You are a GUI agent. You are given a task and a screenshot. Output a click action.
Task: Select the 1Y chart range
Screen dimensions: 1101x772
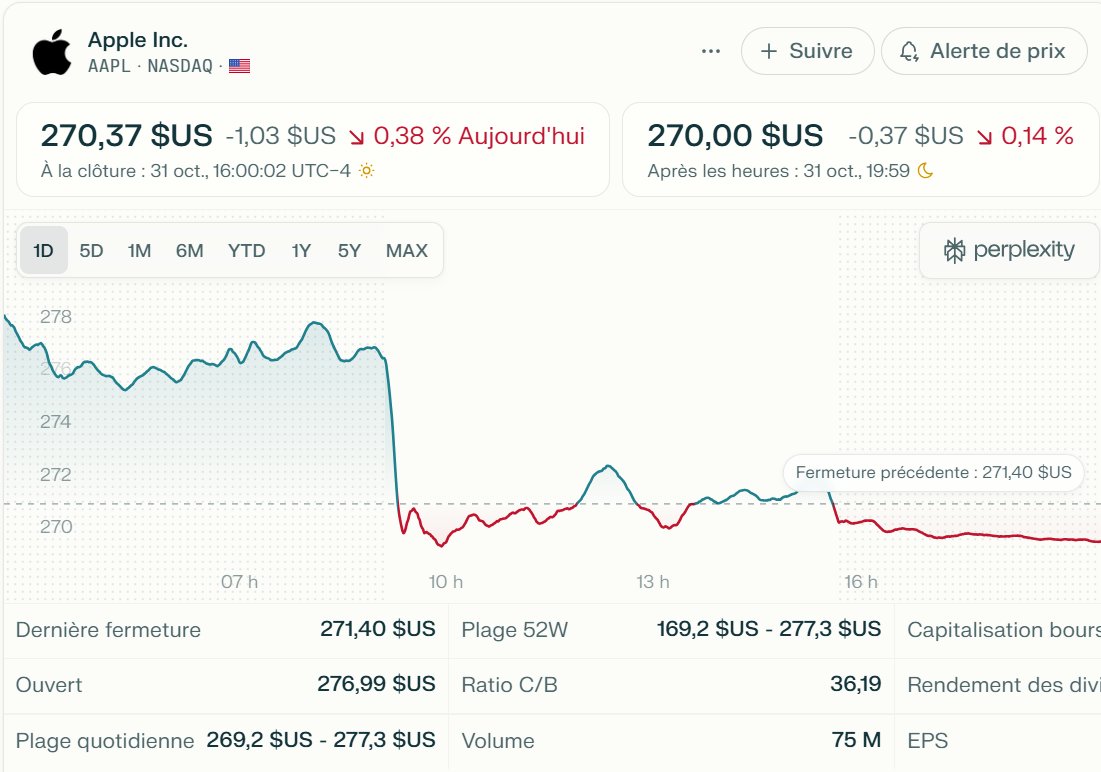(x=301, y=250)
